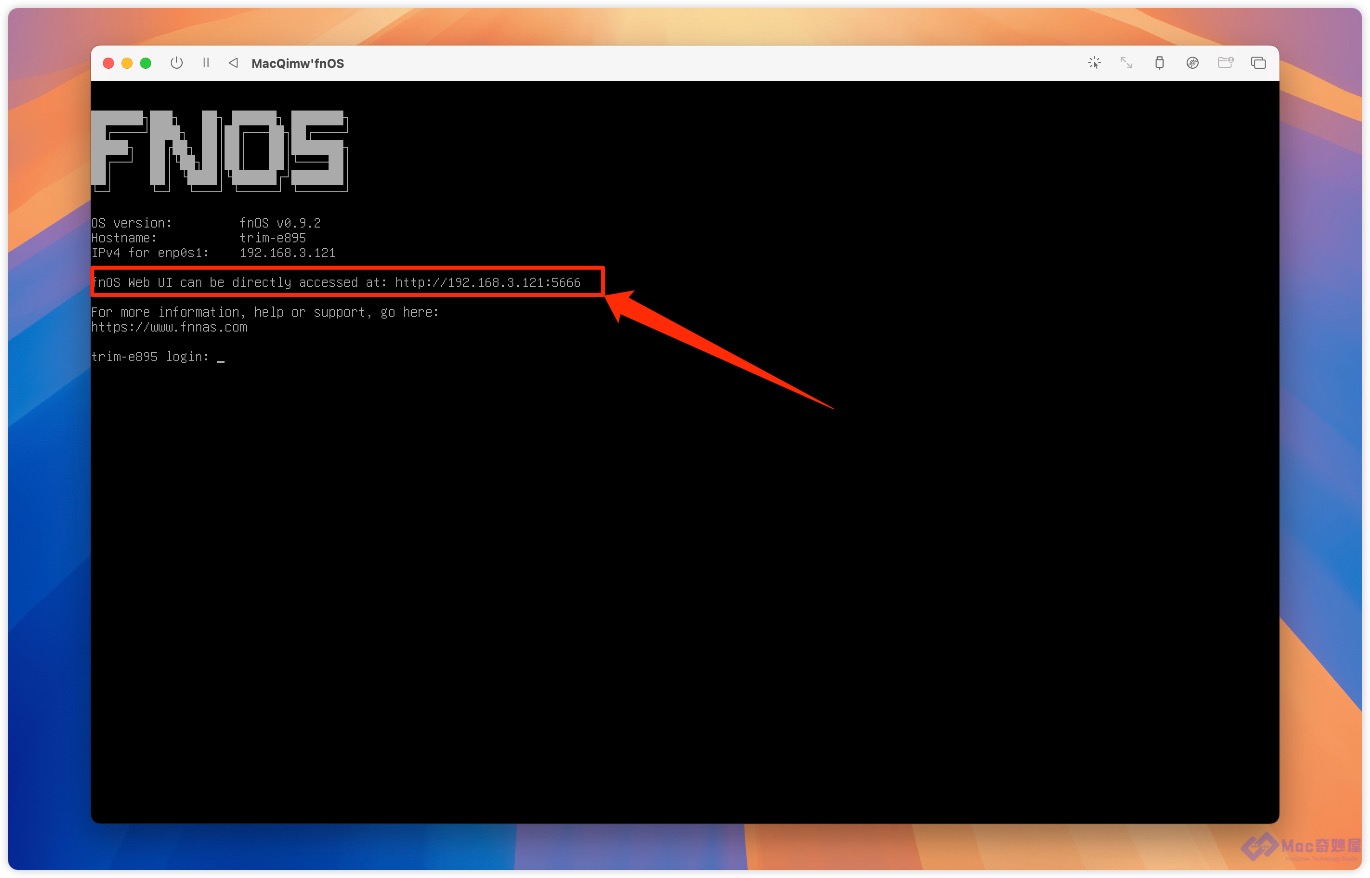
Task: Open the USB devices menu
Action: pos(1159,63)
